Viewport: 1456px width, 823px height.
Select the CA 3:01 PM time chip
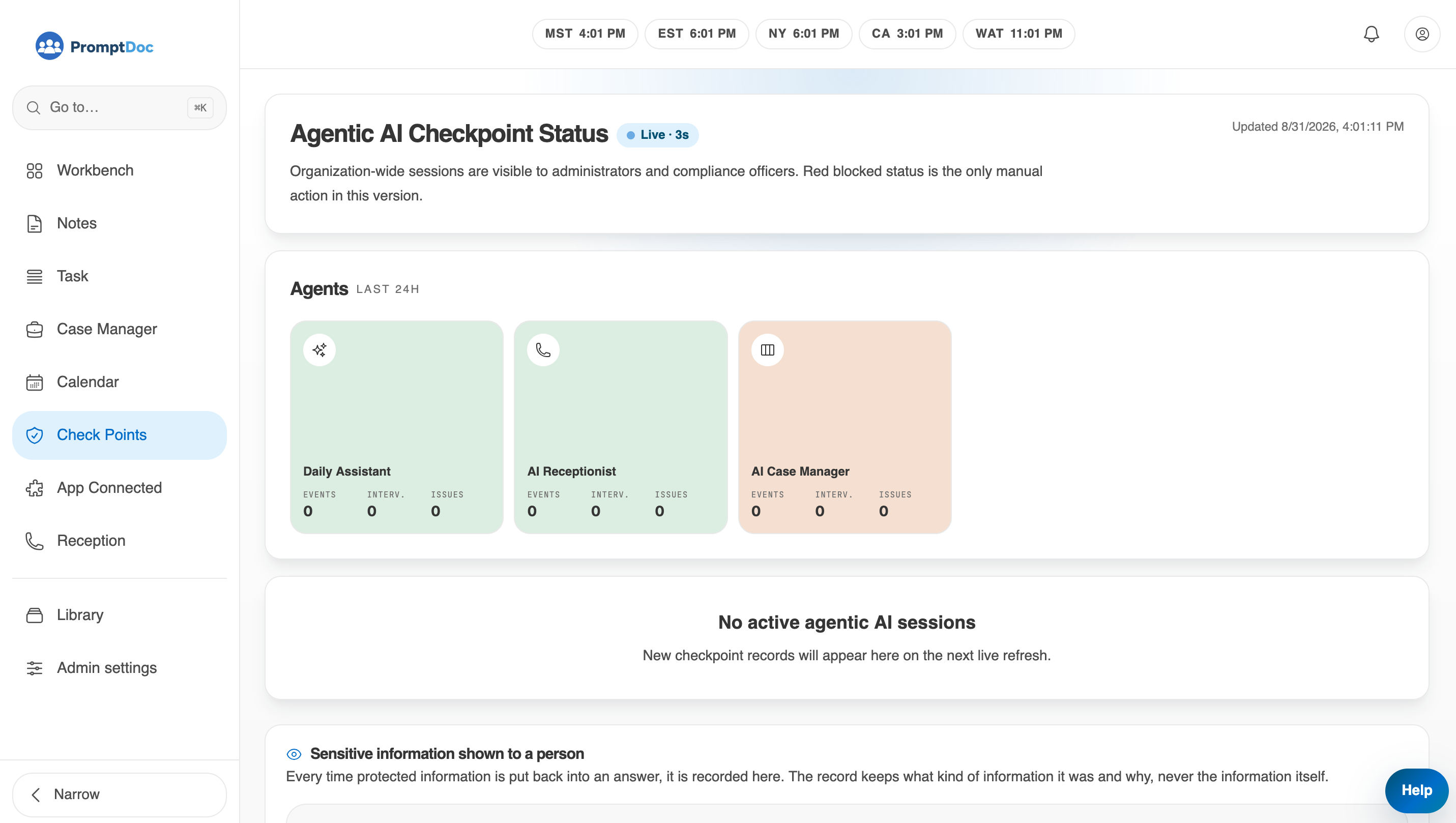click(907, 34)
